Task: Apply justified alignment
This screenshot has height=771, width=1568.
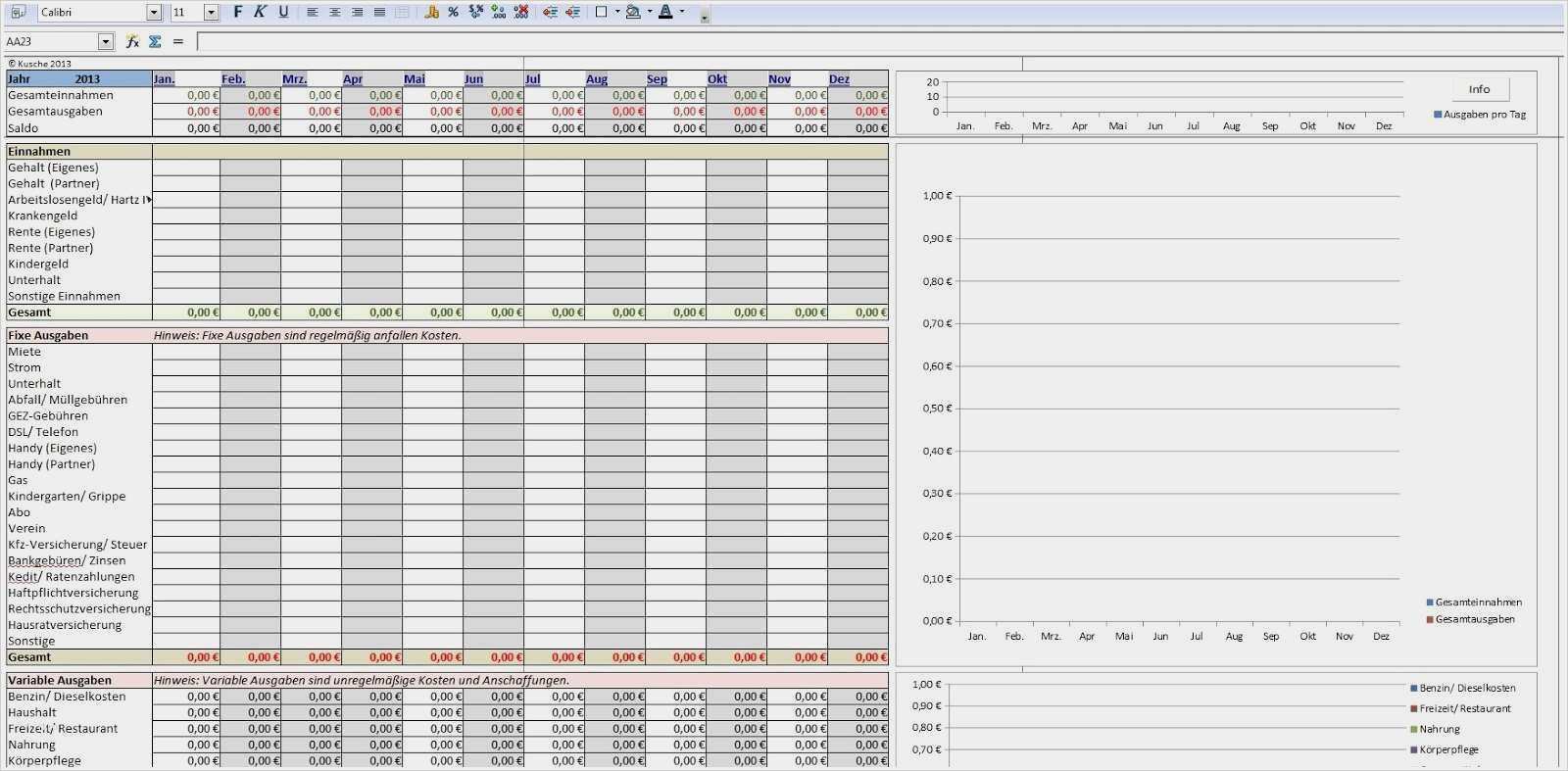Action: (x=379, y=12)
